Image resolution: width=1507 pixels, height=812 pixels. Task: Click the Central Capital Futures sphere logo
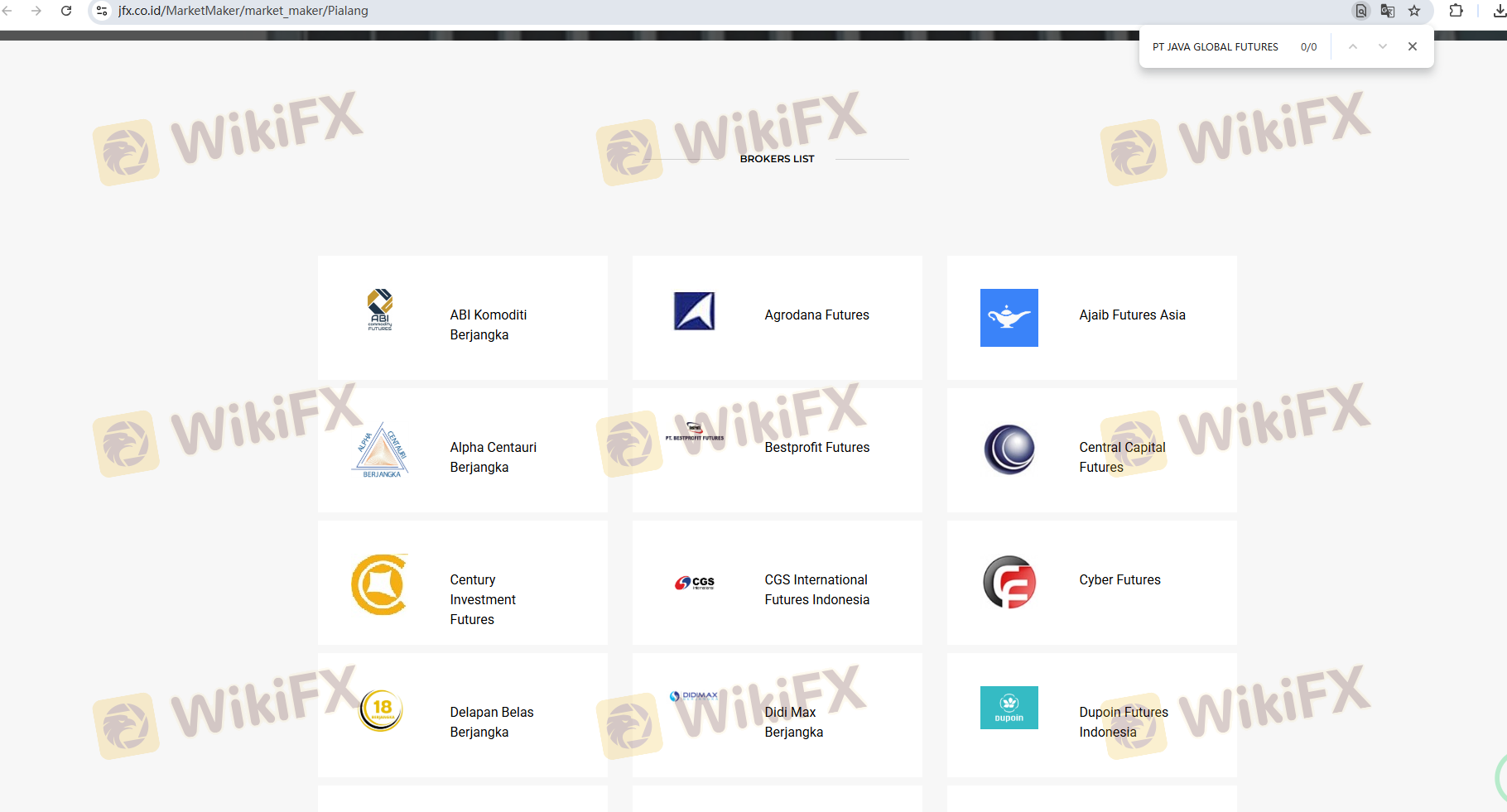click(x=1009, y=449)
